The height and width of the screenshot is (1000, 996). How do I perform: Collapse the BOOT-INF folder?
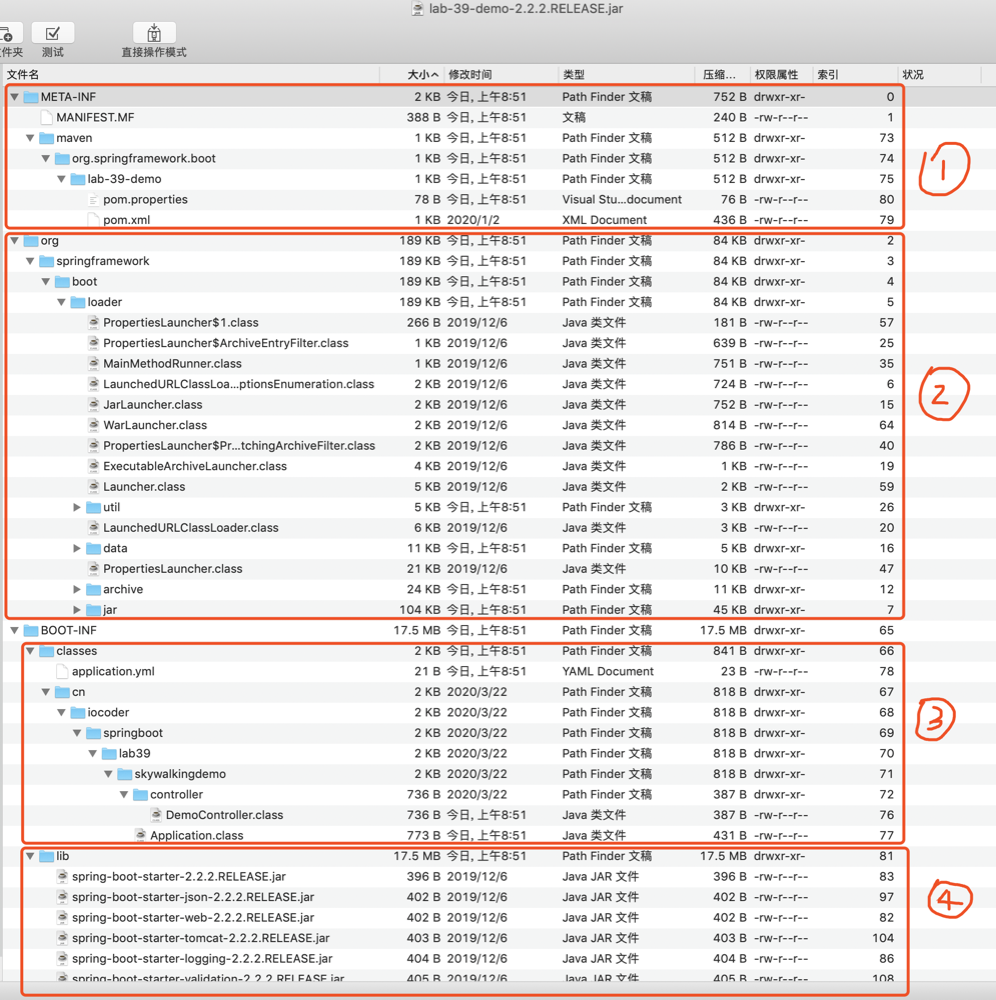[x=14, y=631]
